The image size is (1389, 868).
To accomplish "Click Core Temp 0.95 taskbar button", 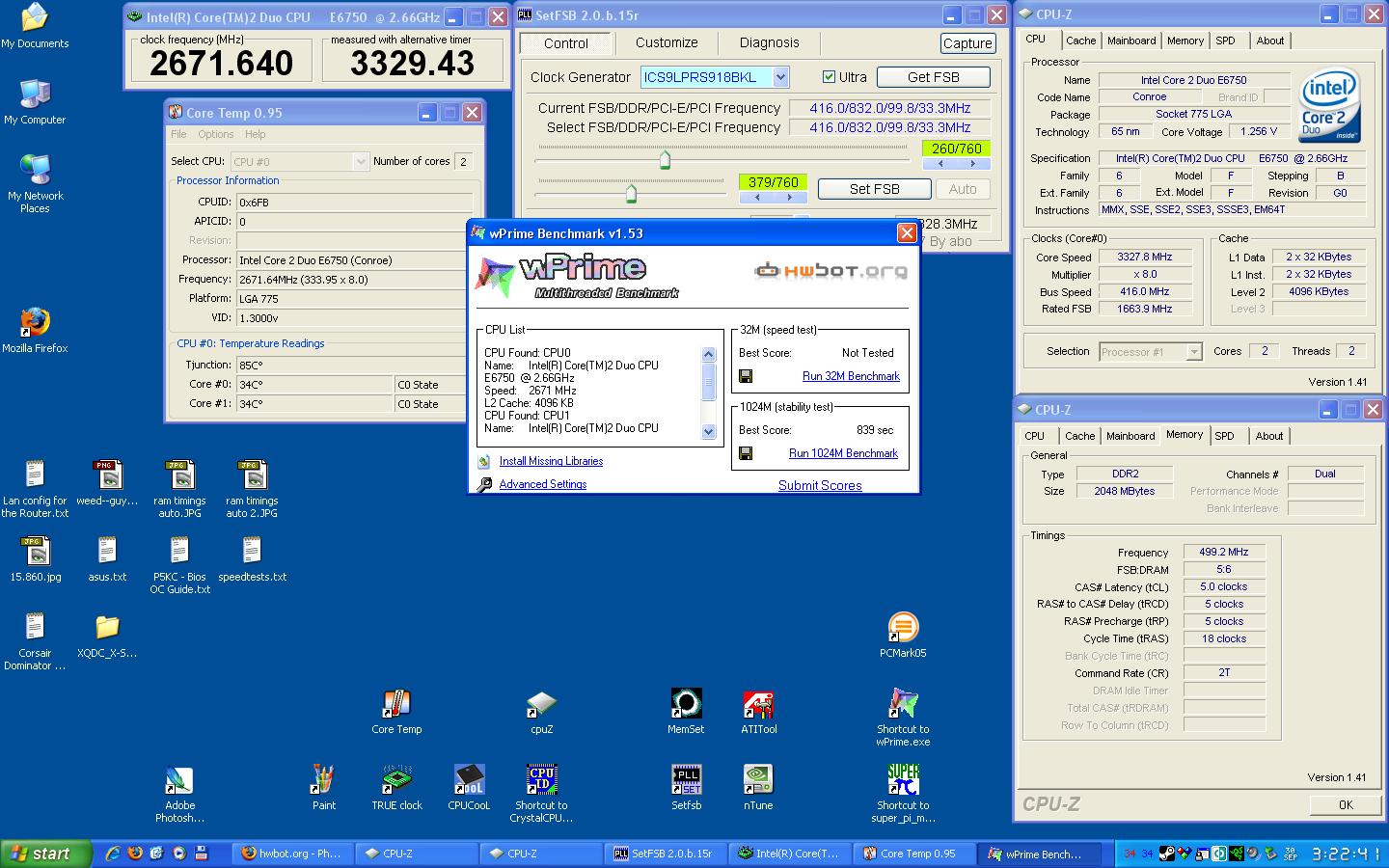I will coord(912,854).
